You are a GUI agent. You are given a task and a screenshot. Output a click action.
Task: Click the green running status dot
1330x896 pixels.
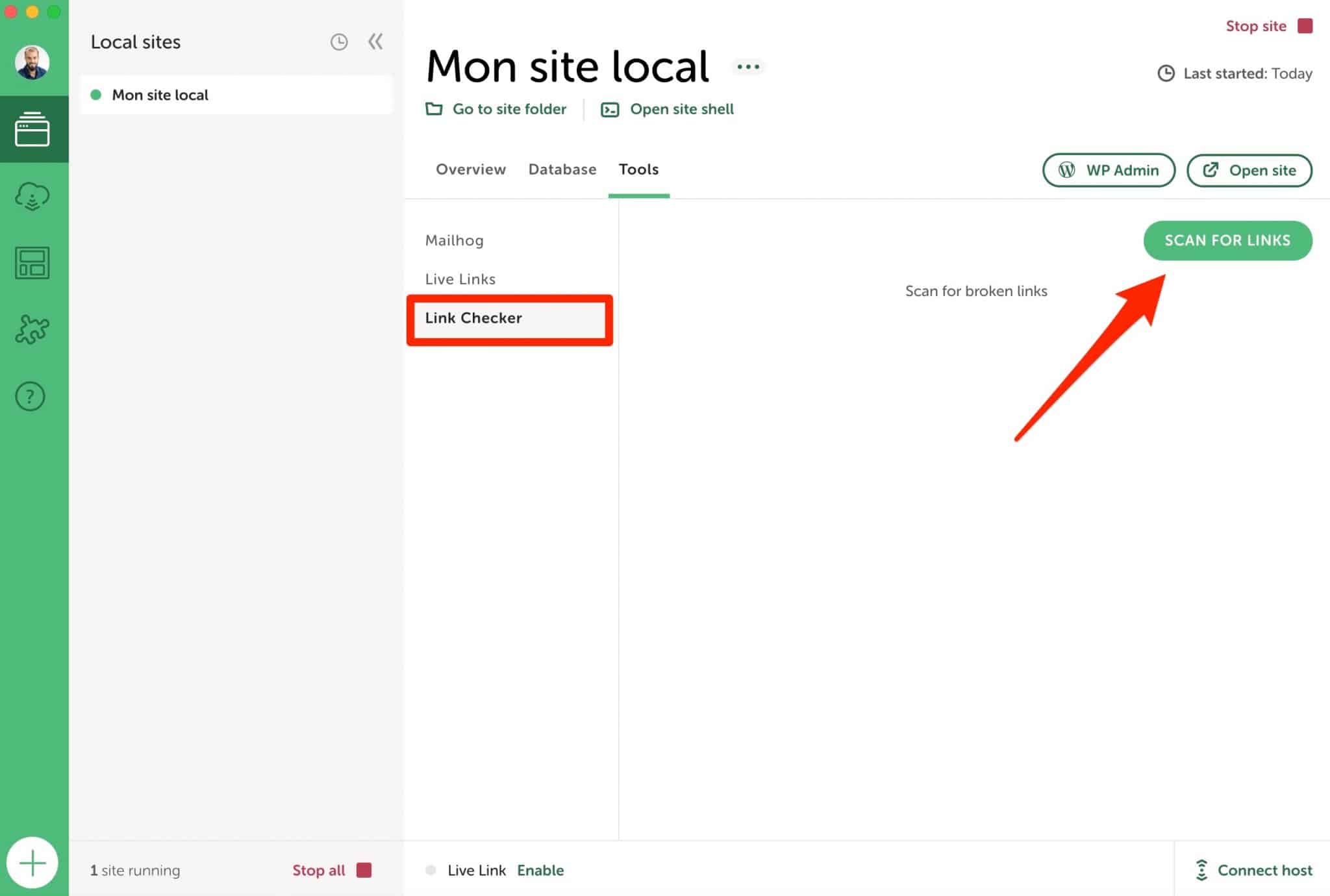coord(96,95)
